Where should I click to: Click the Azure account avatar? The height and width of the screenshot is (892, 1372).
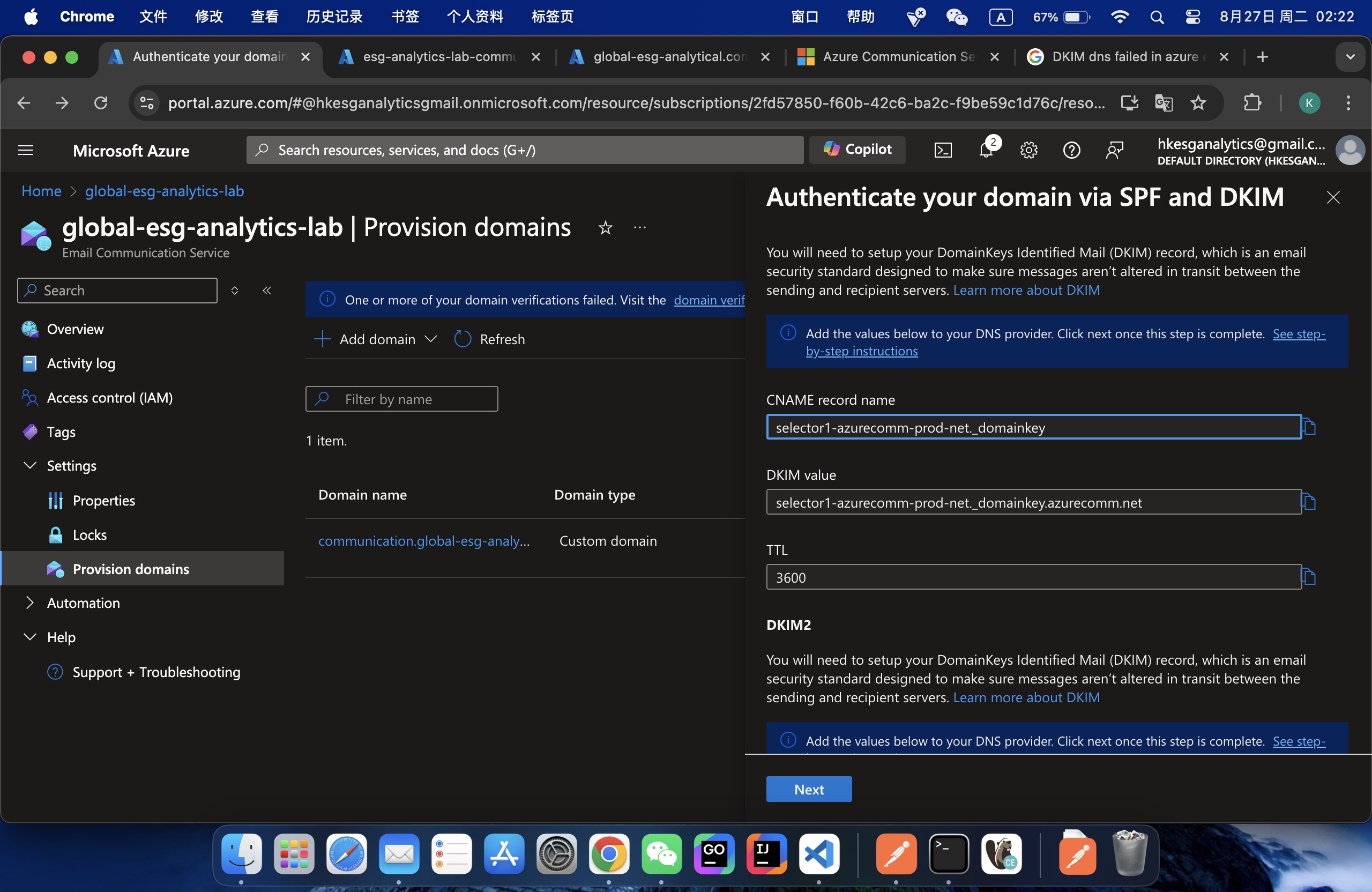click(1350, 151)
